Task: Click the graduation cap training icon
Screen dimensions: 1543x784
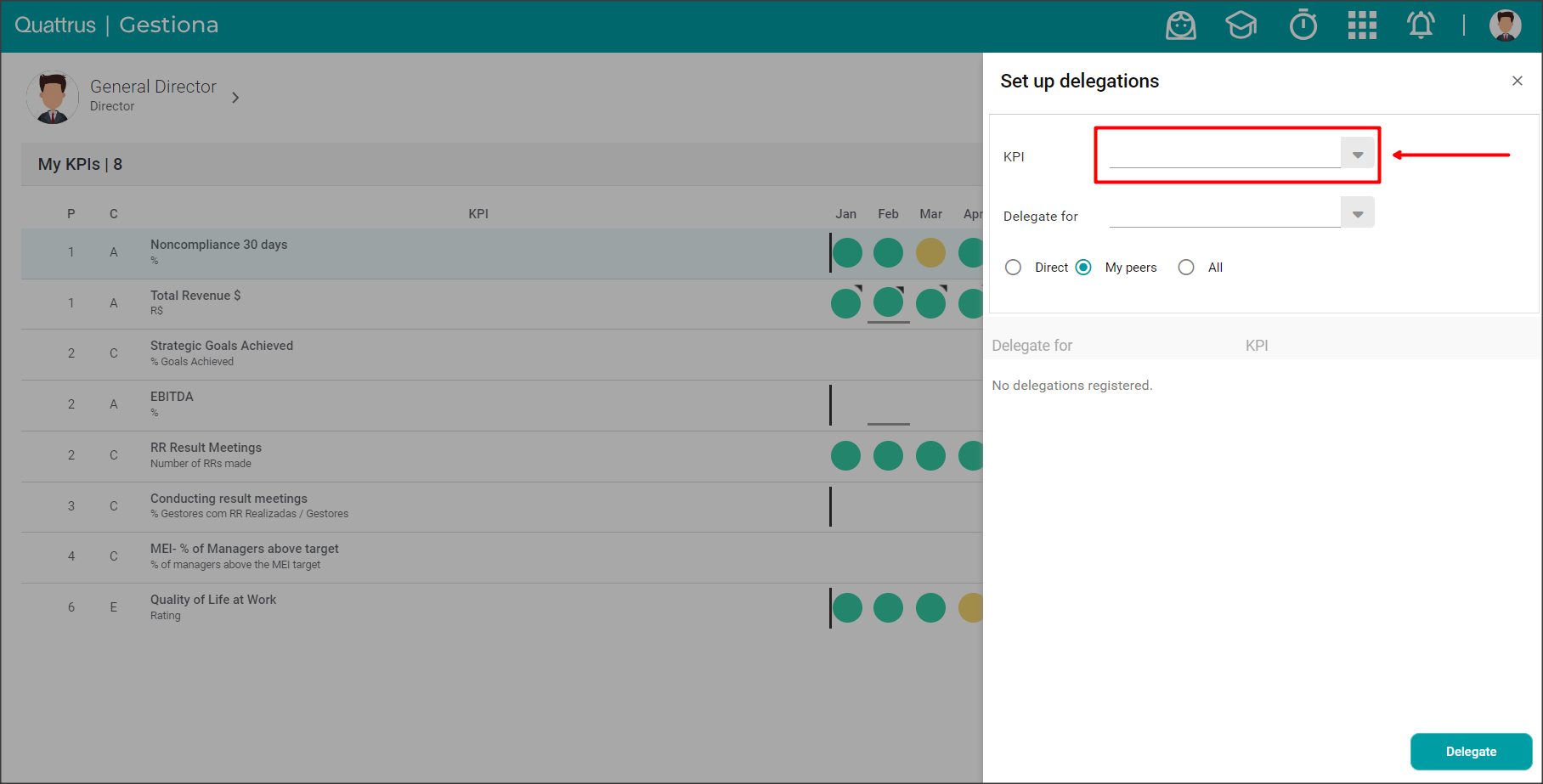Action: pos(1241,25)
